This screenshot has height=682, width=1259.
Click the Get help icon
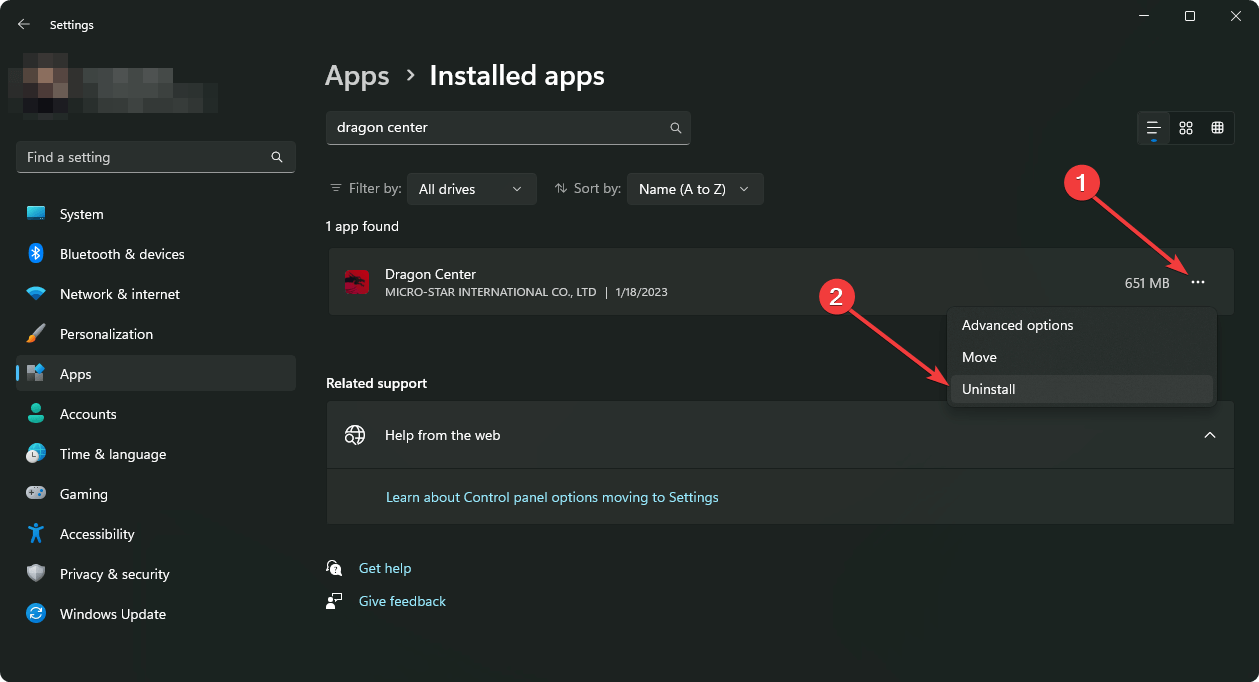tap(334, 568)
